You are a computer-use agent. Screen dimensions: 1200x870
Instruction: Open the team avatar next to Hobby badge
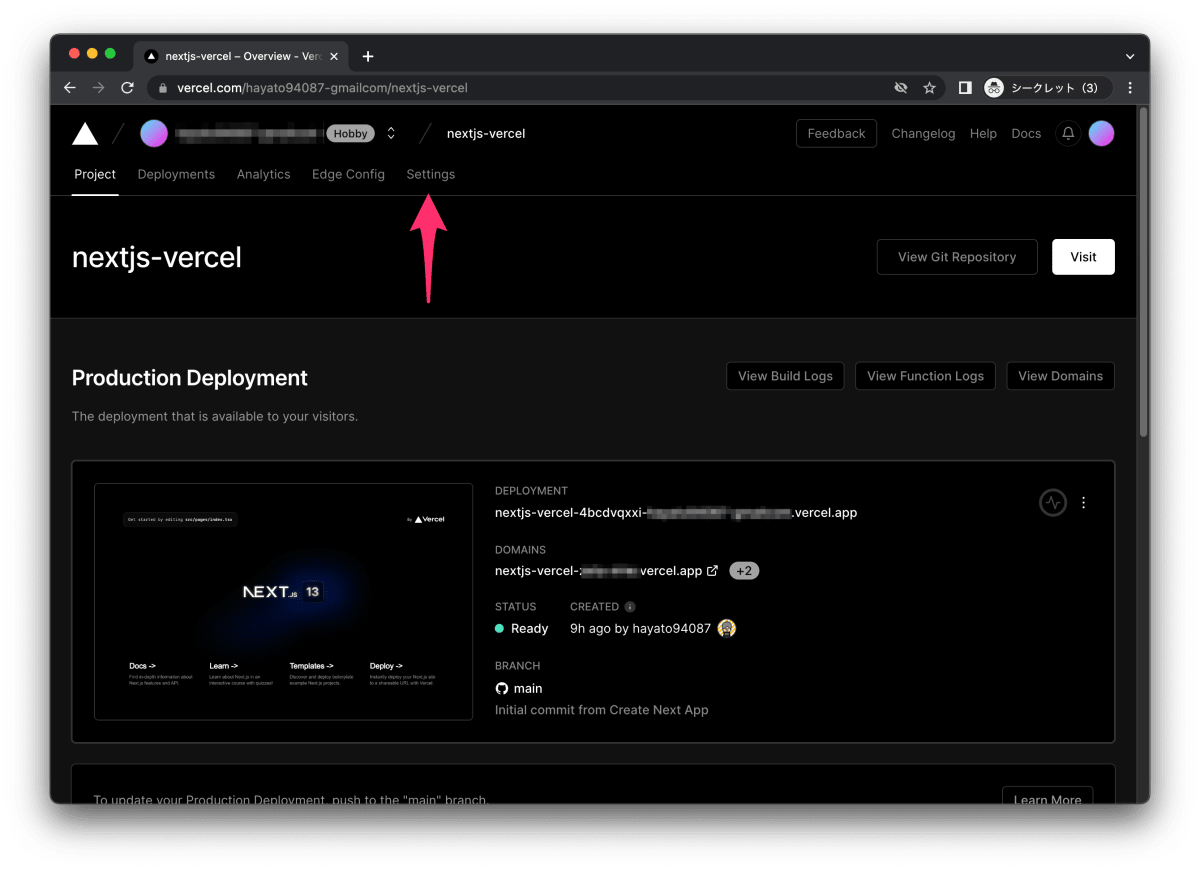[154, 133]
